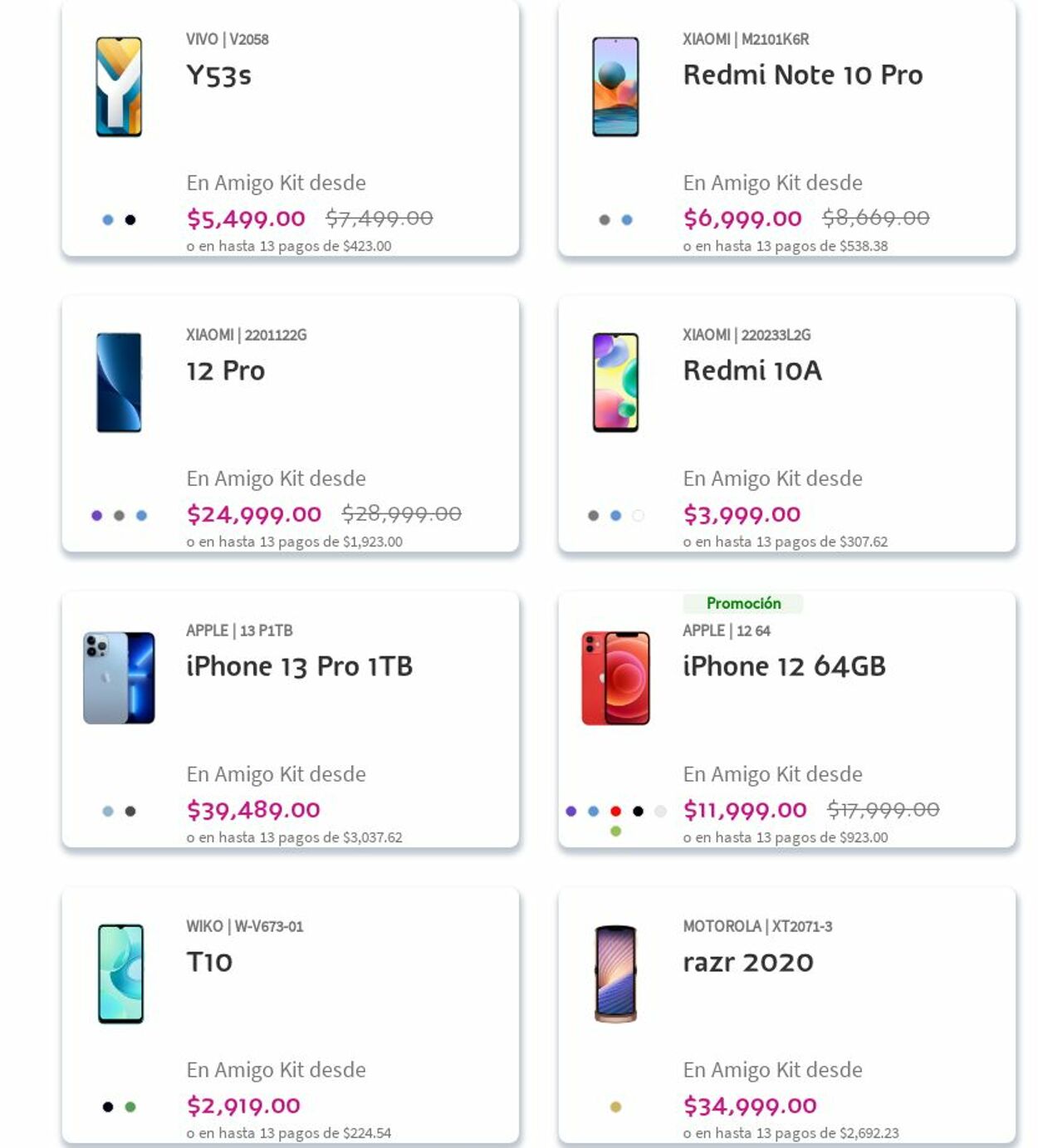The width and height of the screenshot is (1038, 1148).
Task: Open the red iPhone 12 64GB image
Action: (x=615, y=678)
